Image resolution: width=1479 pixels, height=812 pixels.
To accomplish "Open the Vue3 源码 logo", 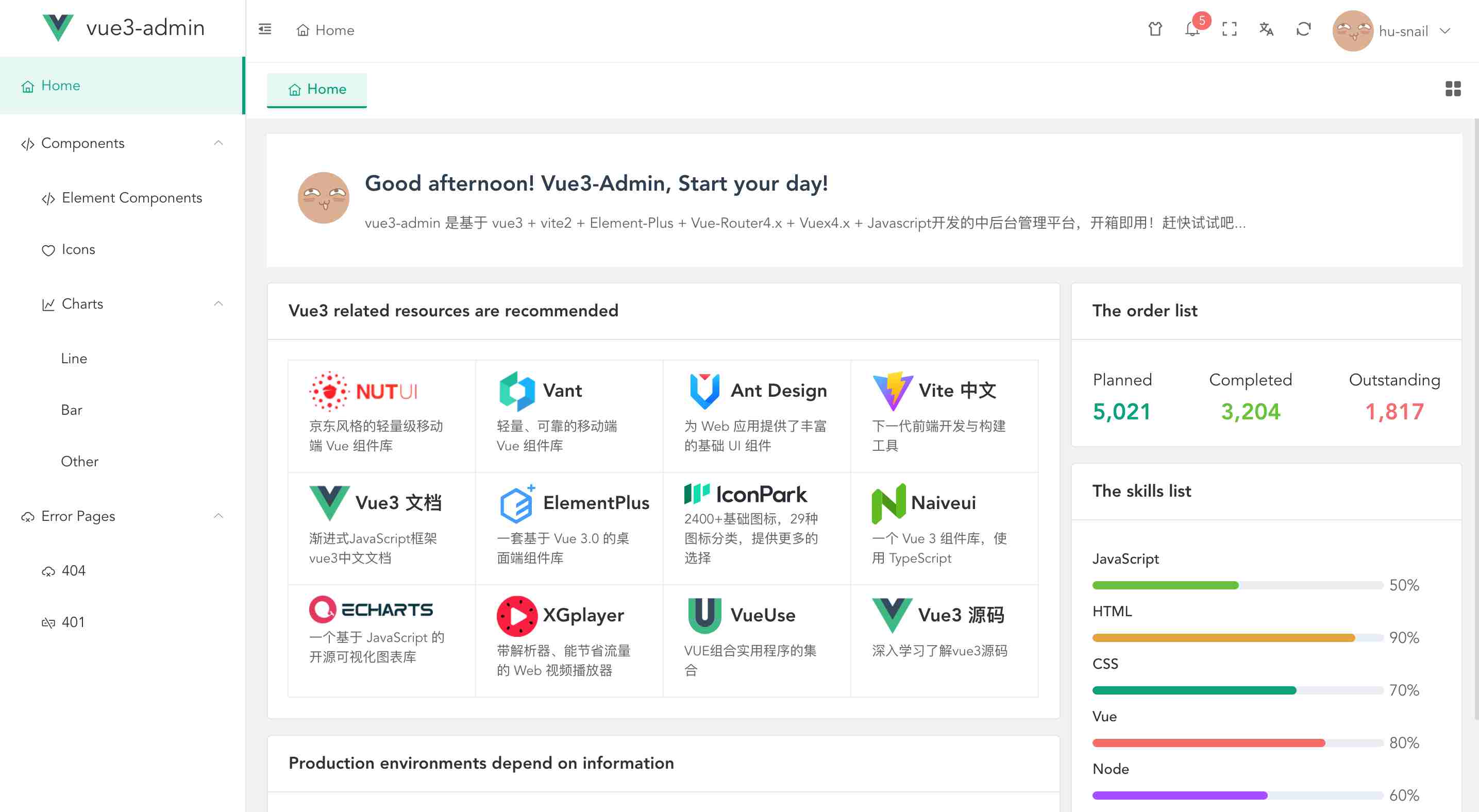I will point(892,615).
